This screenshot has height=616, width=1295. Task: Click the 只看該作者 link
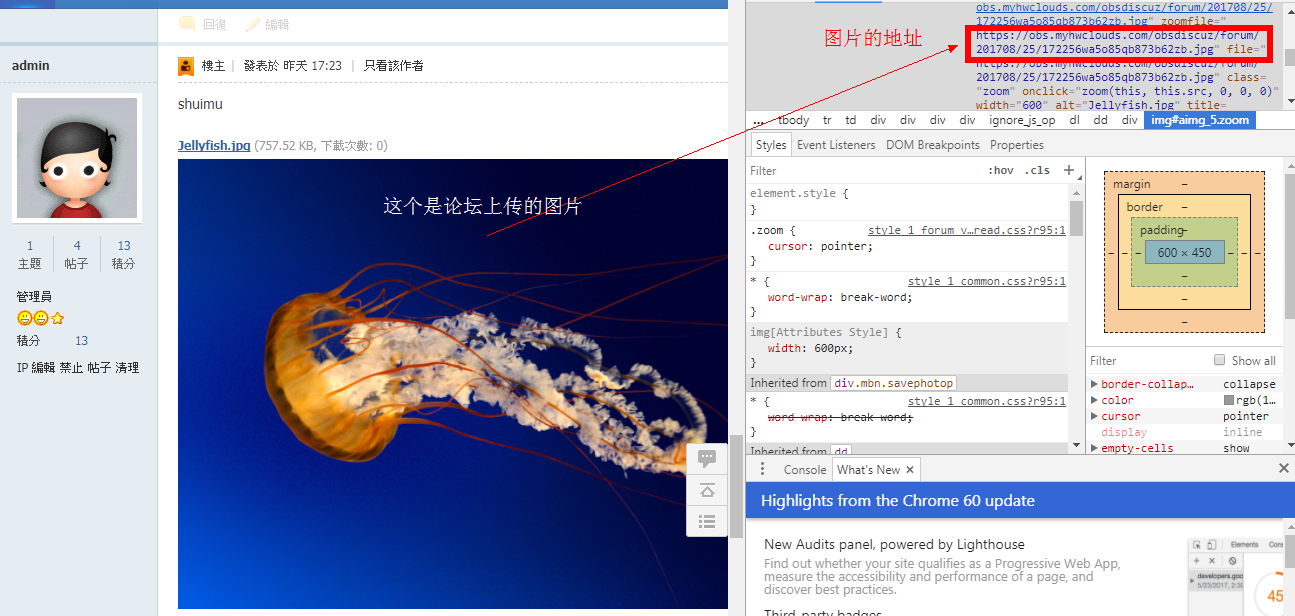[x=393, y=66]
